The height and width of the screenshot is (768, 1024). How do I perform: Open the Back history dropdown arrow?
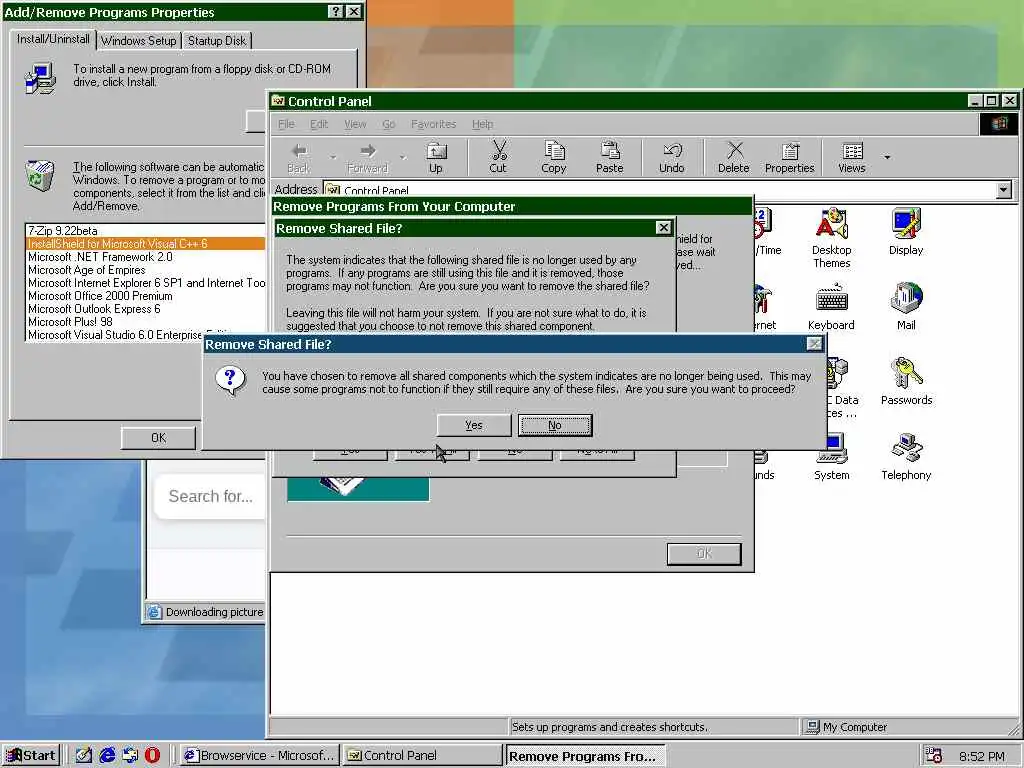click(333, 157)
